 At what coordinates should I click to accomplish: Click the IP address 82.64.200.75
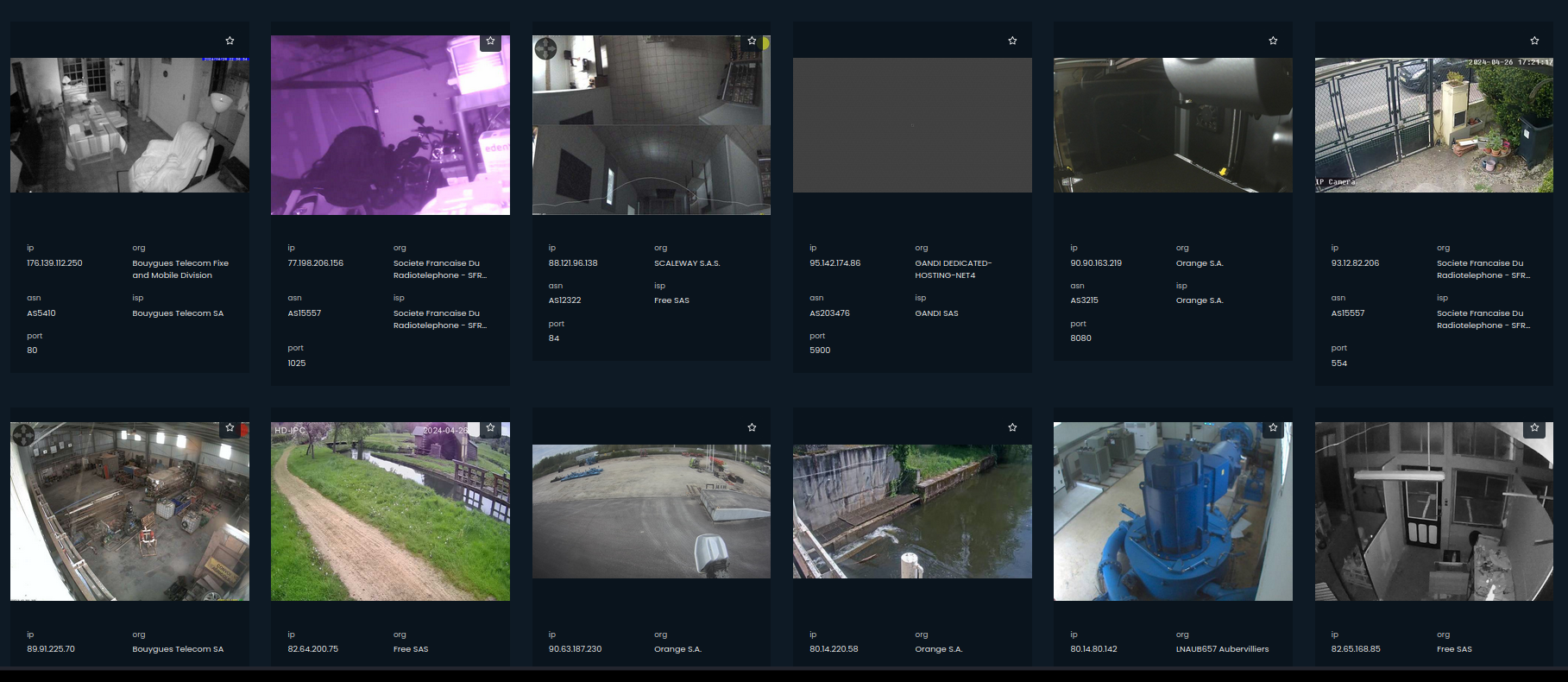pyautogui.click(x=312, y=649)
